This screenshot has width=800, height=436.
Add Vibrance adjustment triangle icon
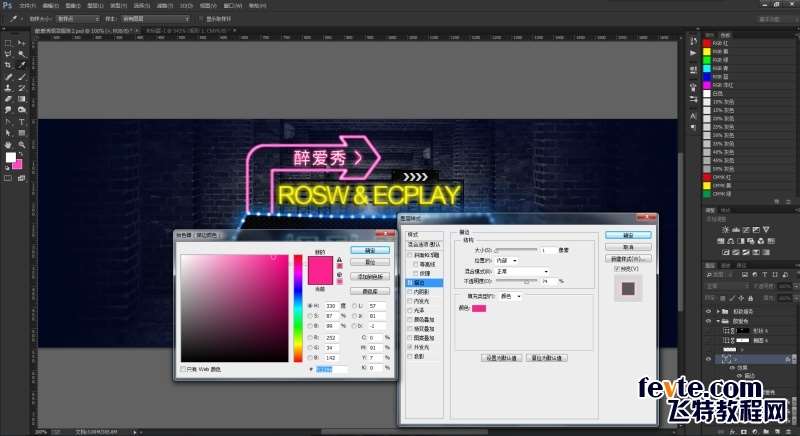pos(766,230)
